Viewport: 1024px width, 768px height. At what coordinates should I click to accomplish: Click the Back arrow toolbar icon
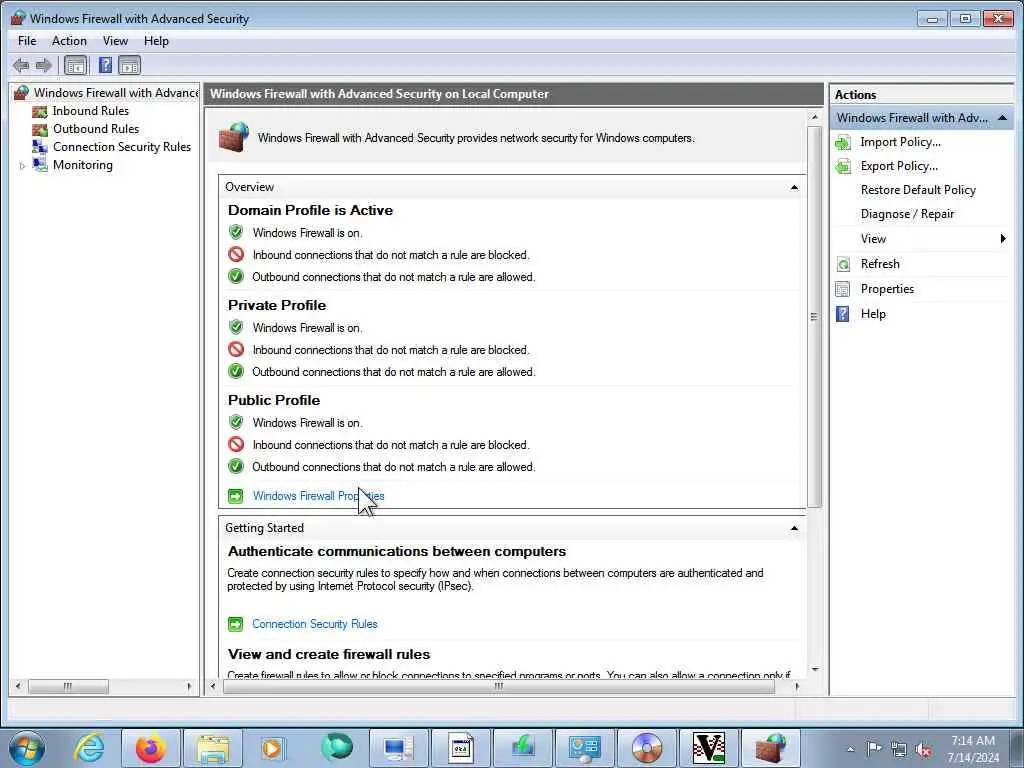[21, 65]
